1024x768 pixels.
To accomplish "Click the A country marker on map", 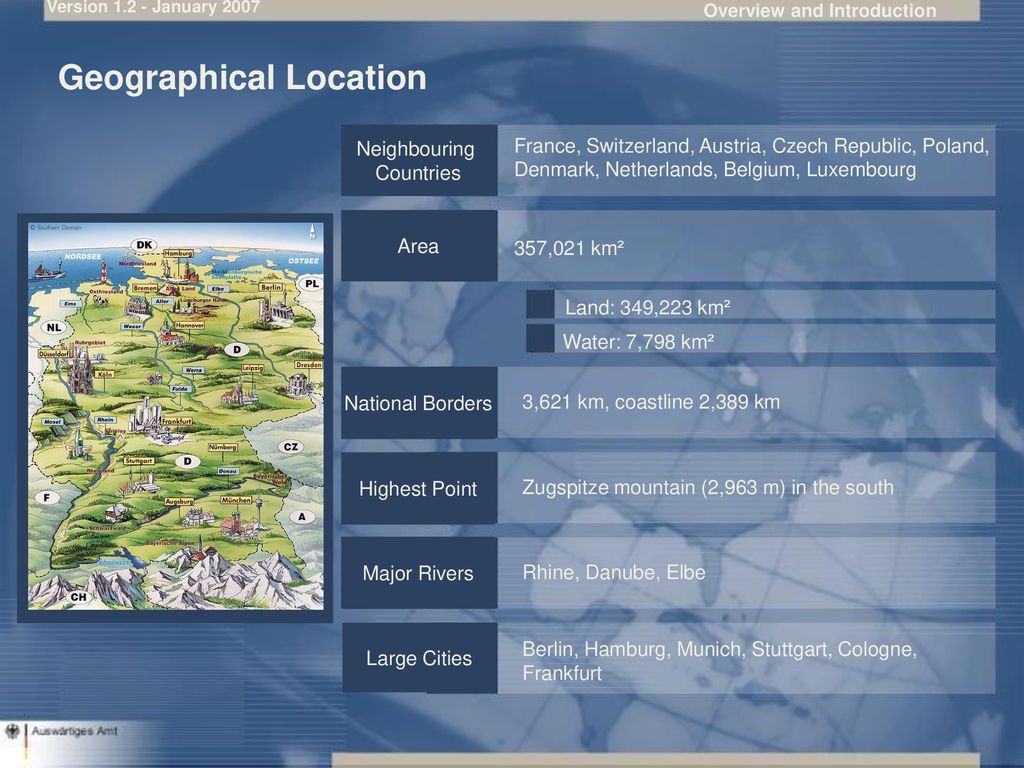I will [x=302, y=517].
